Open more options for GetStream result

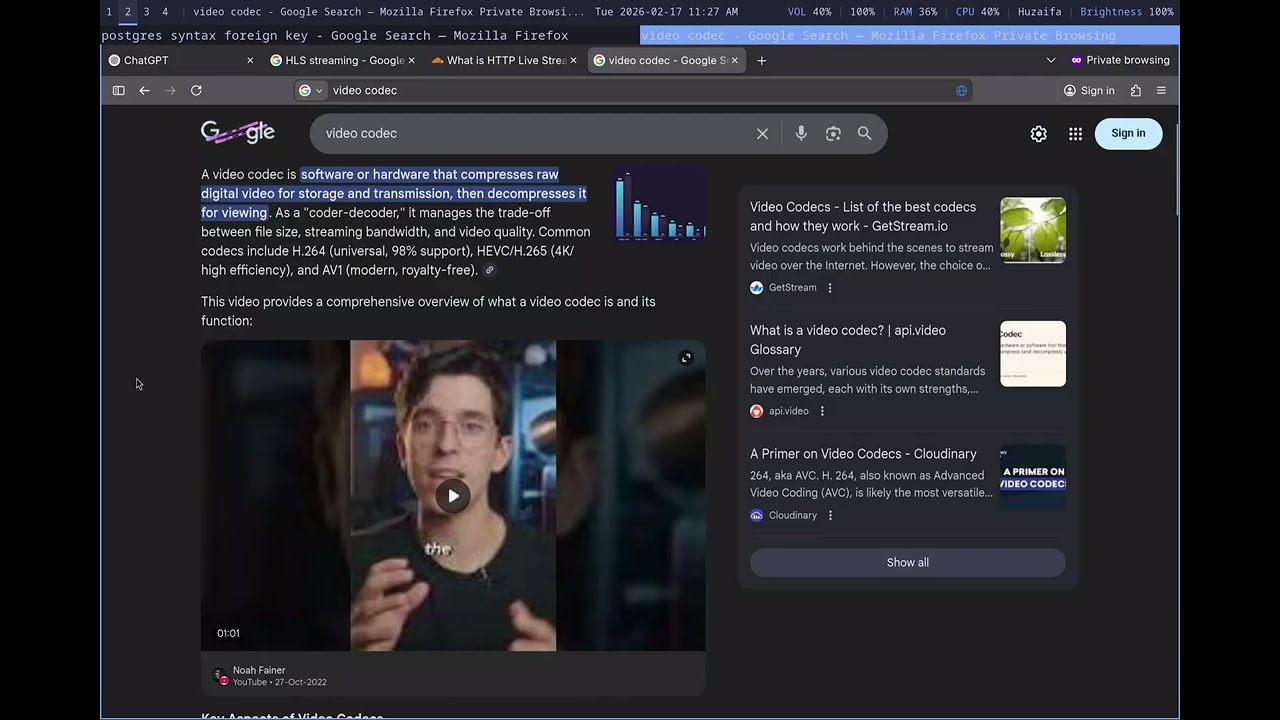[x=829, y=288]
